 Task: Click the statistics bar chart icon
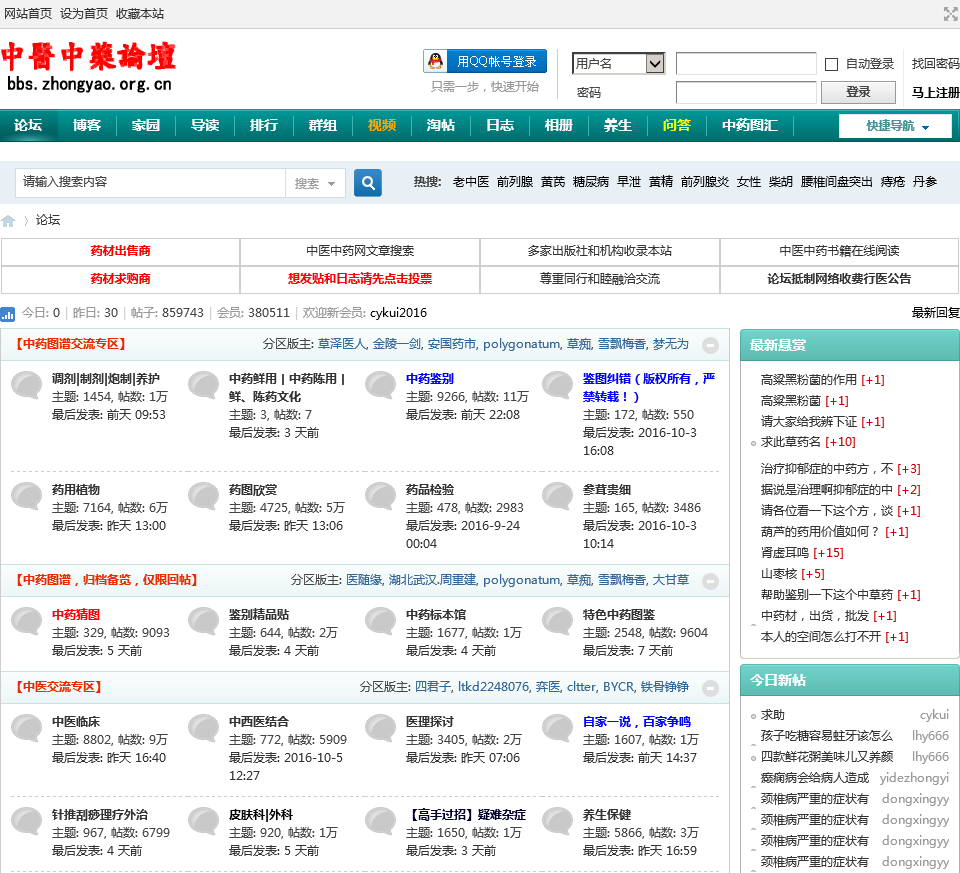pyautogui.click(x=8, y=314)
